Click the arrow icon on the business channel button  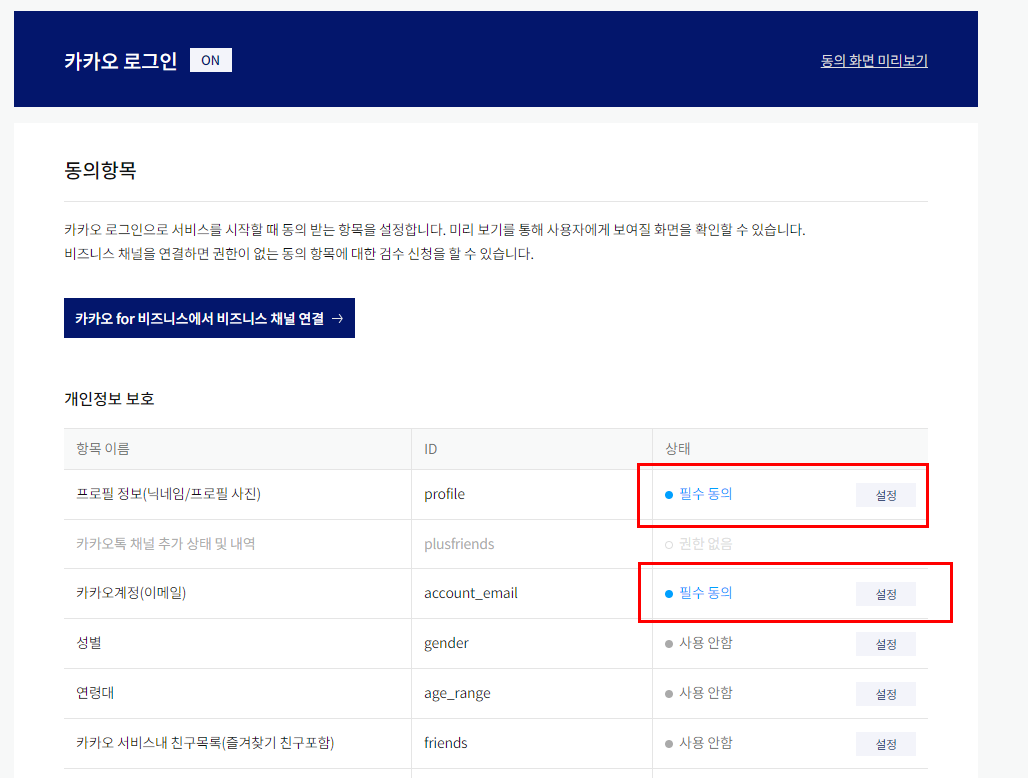338,319
